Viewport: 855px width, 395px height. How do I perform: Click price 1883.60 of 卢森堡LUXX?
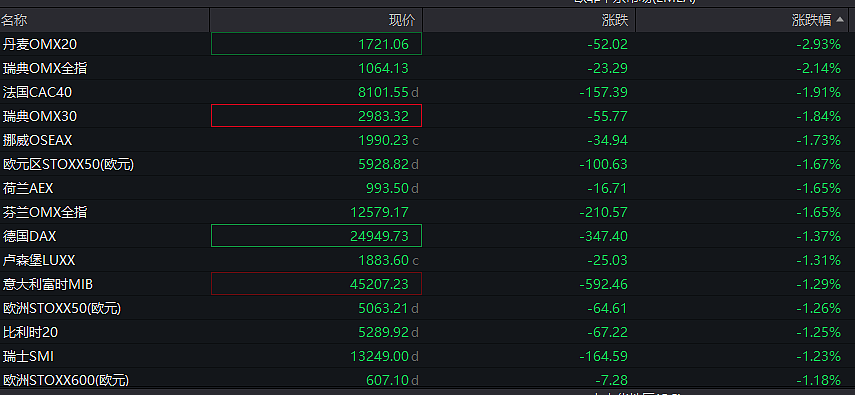[x=383, y=260]
